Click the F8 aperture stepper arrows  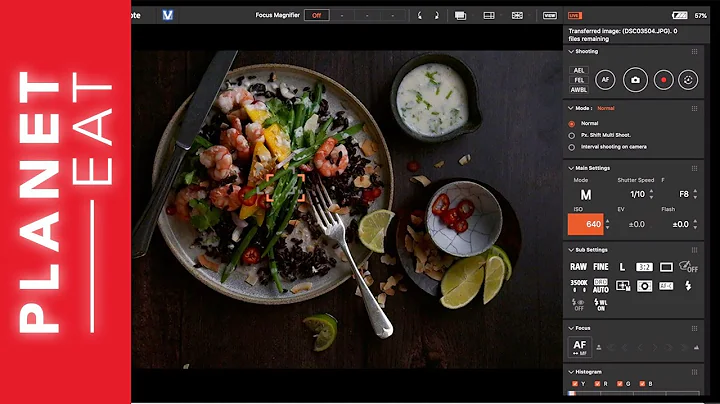coord(695,194)
